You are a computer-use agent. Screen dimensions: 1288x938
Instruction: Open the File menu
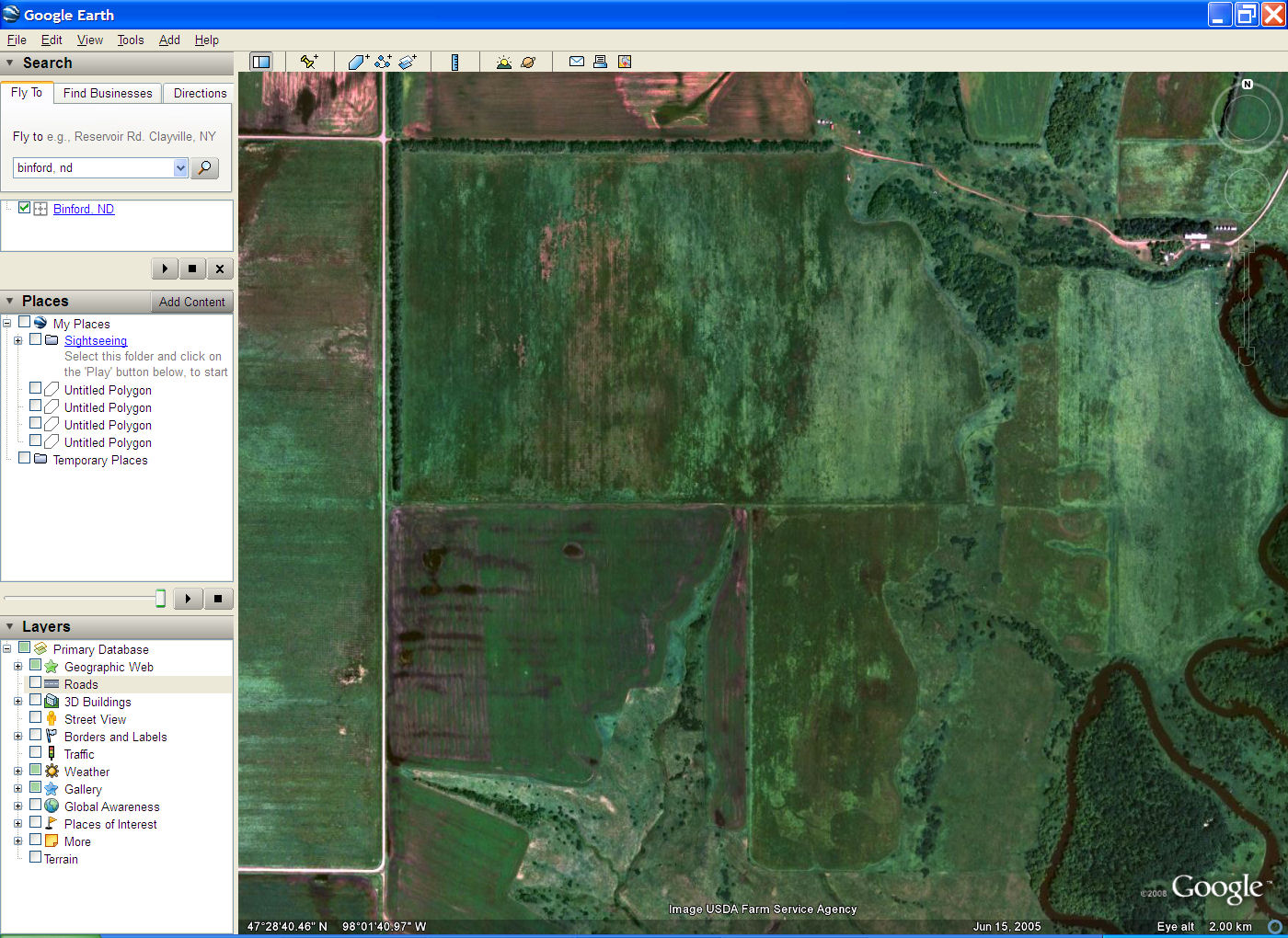(x=17, y=40)
